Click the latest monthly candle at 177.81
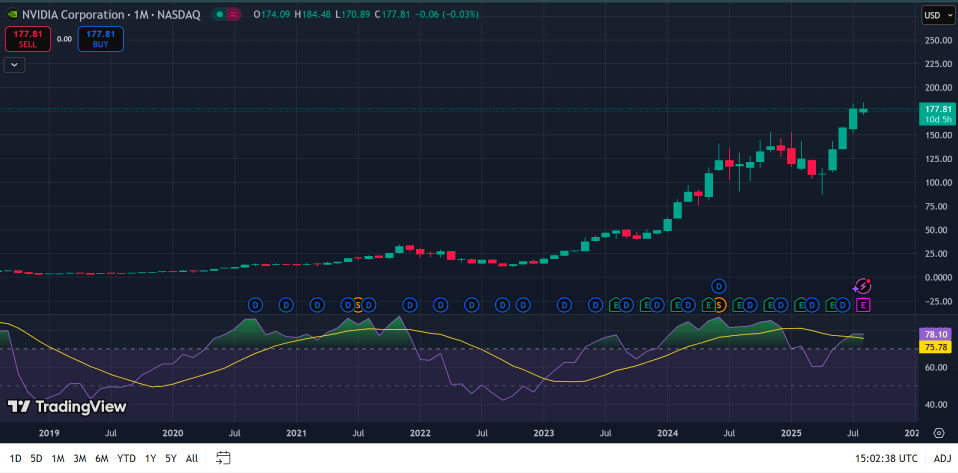This screenshot has height=473, width=958. [x=863, y=110]
